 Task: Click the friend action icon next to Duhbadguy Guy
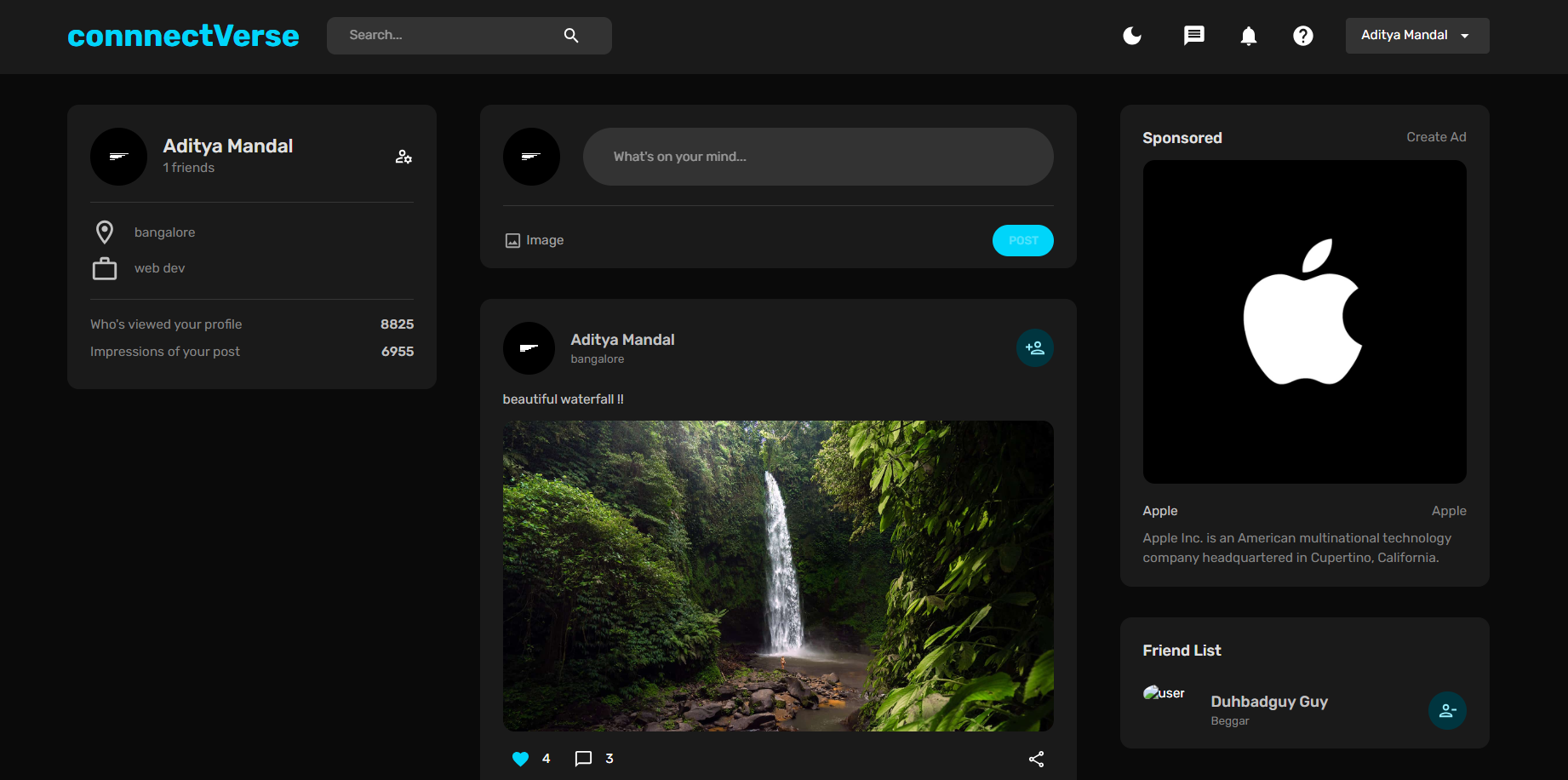click(1448, 710)
